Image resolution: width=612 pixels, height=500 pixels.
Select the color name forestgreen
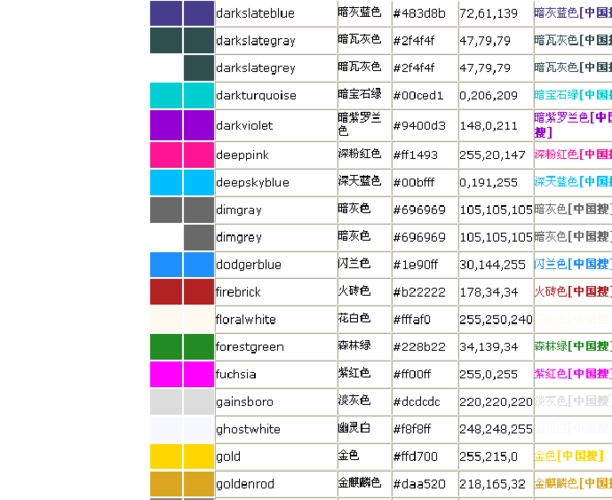[x=250, y=347]
